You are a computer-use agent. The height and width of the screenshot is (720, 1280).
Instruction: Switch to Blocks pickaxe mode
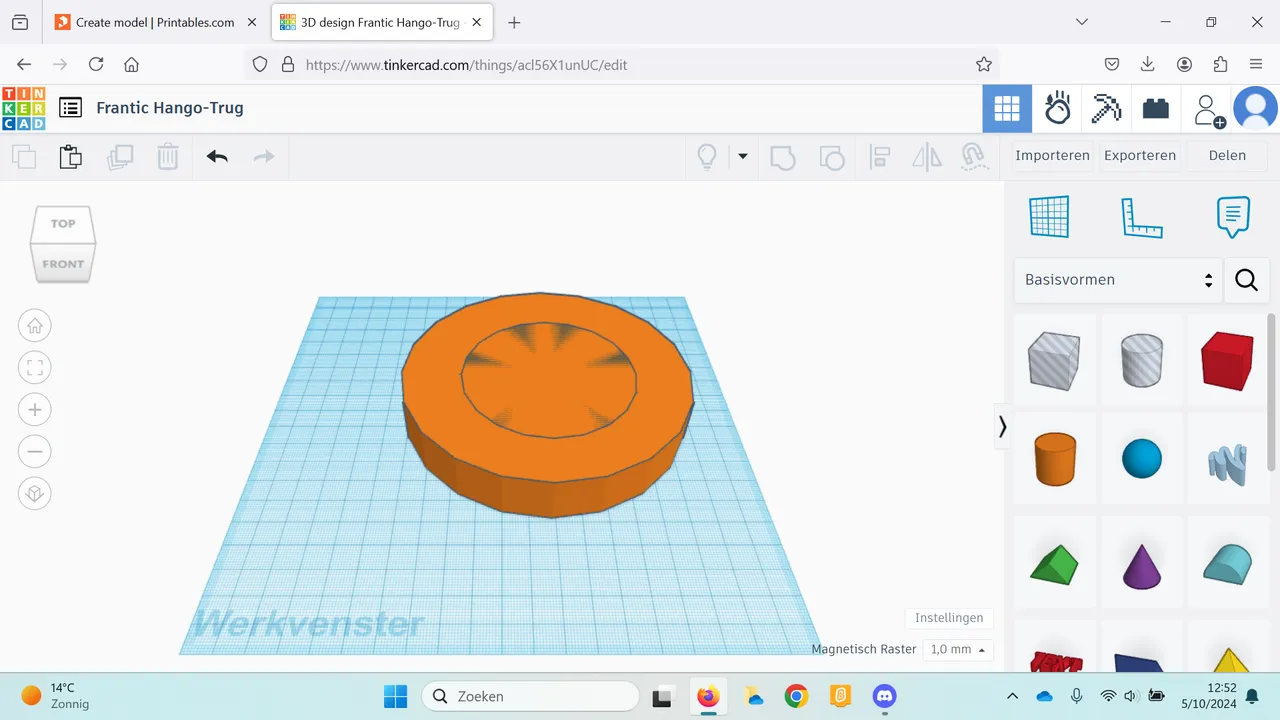[1106, 108]
